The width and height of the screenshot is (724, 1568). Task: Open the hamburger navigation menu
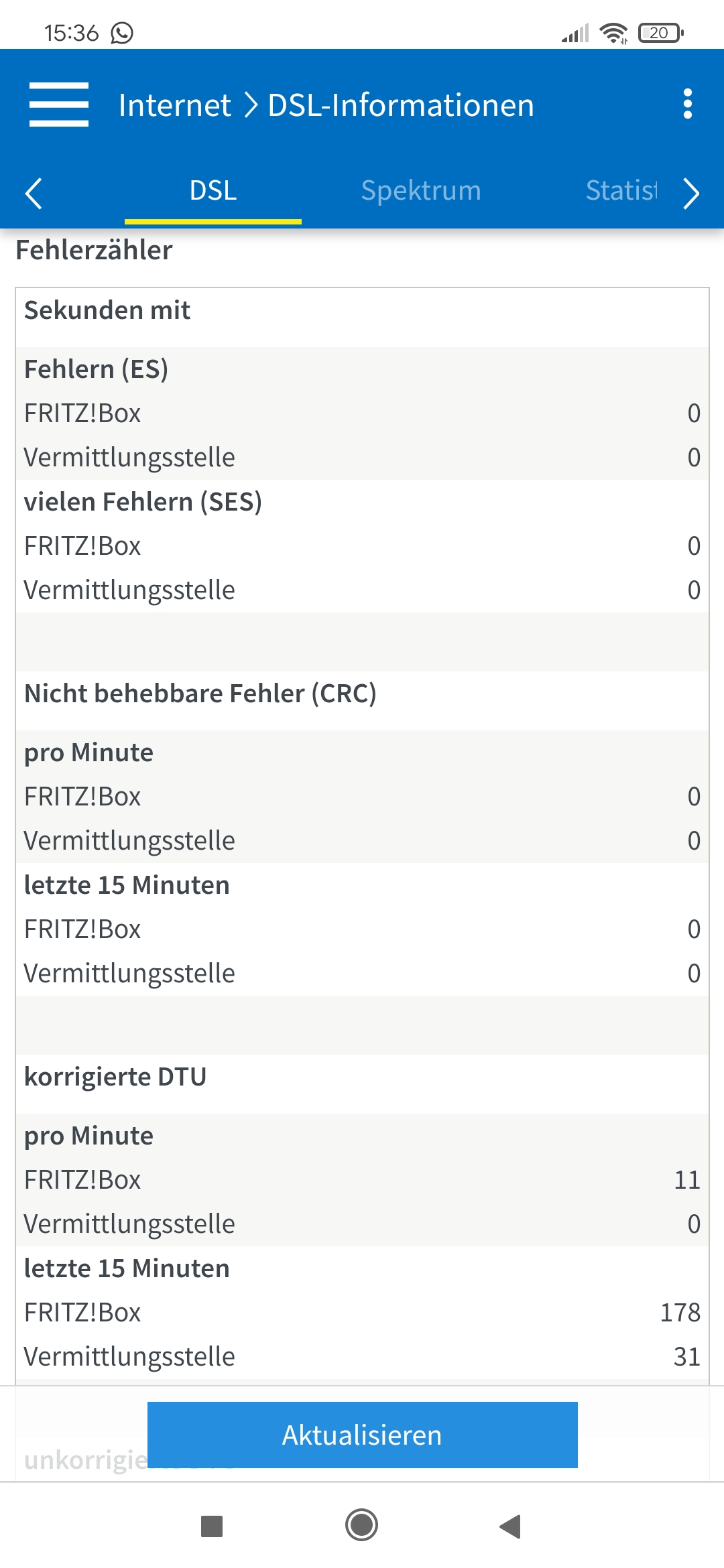59,105
